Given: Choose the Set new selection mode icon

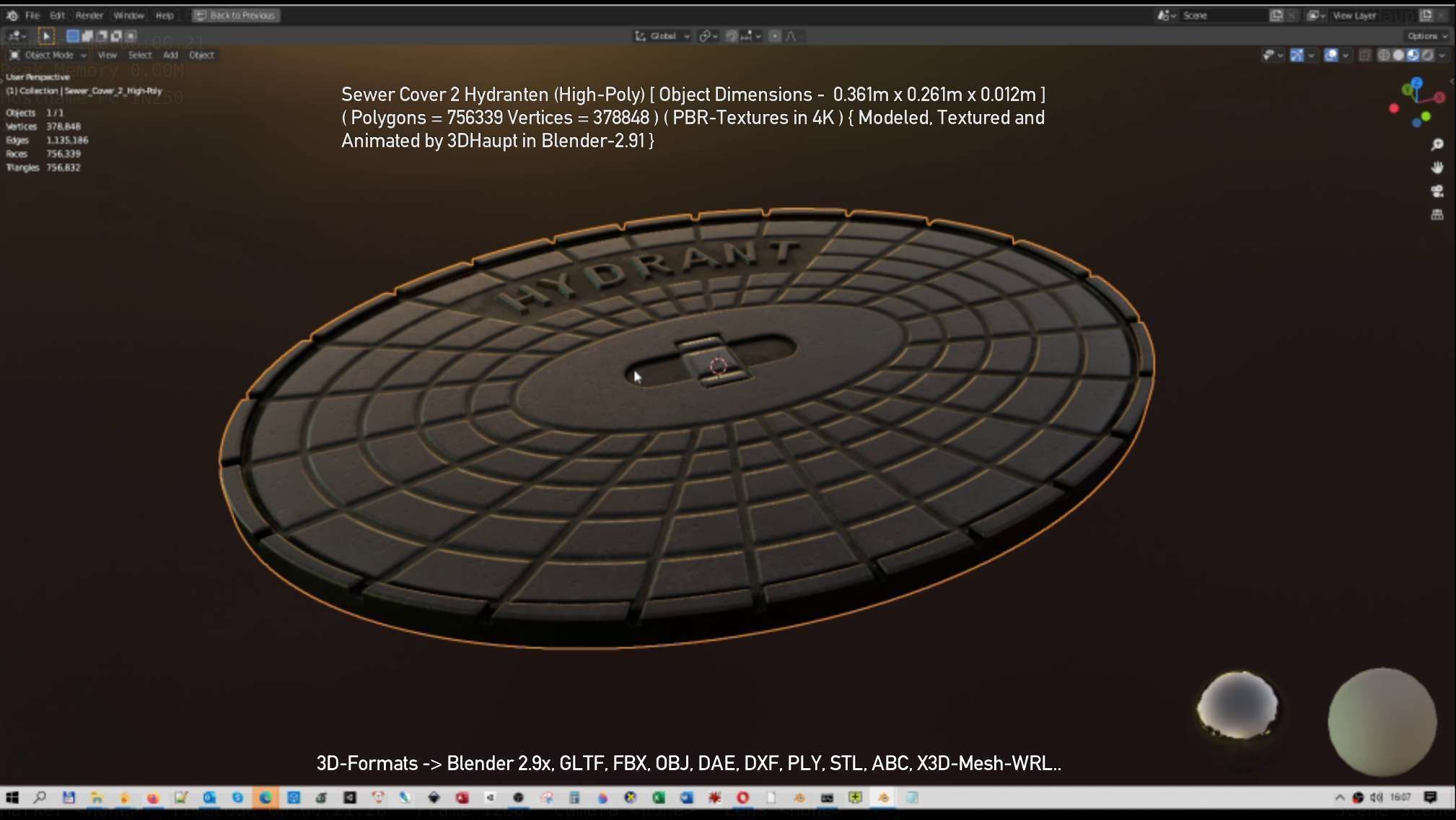Looking at the screenshot, I should [73, 35].
